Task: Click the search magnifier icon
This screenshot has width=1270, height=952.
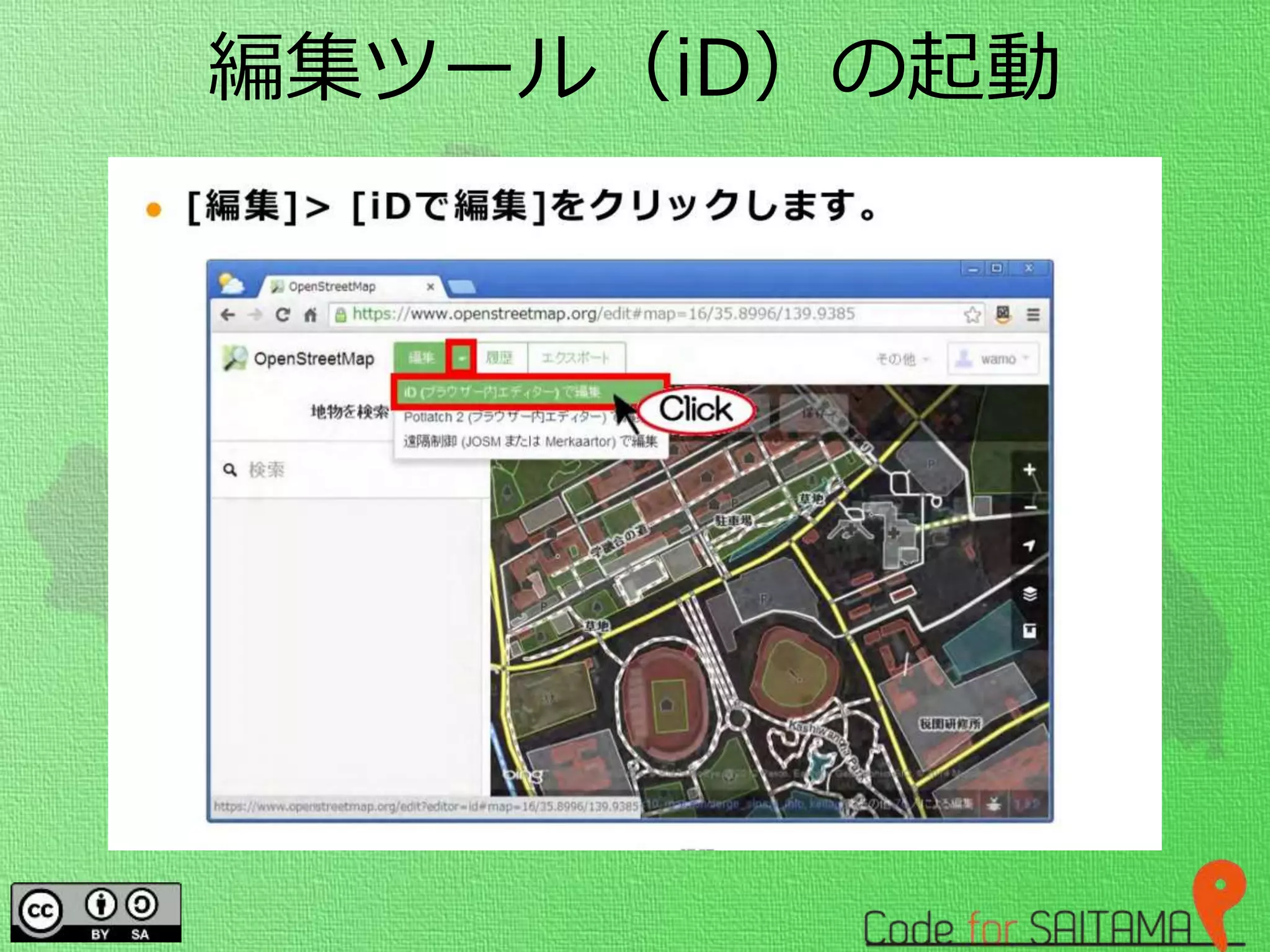Action: [230, 470]
